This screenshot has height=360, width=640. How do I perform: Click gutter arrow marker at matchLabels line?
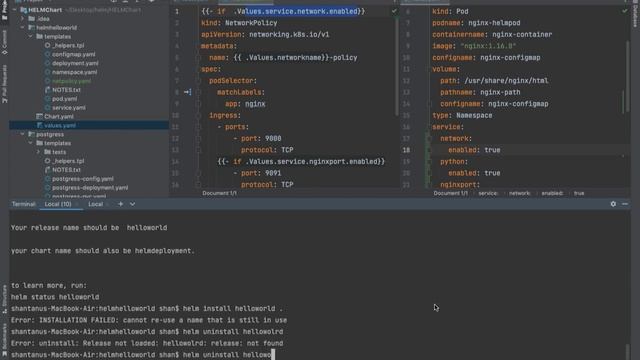coord(187,92)
